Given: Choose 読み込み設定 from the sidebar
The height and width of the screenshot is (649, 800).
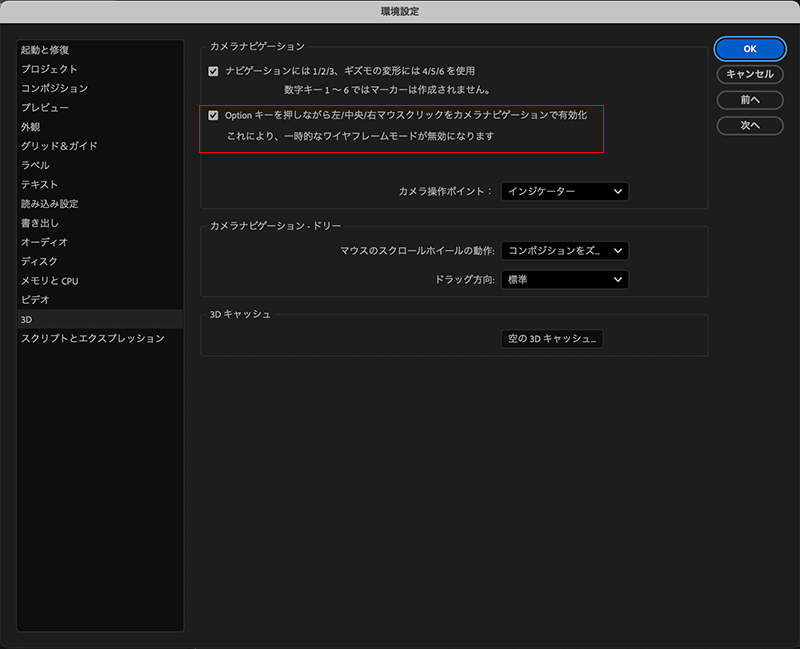Looking at the screenshot, I should pos(49,203).
